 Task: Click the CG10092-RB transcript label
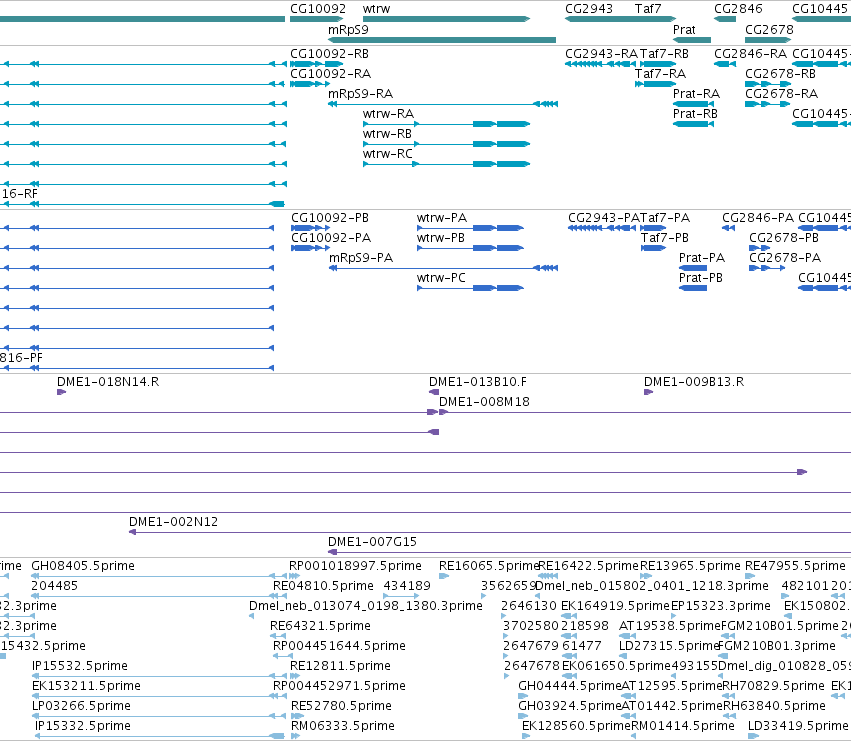329,54
